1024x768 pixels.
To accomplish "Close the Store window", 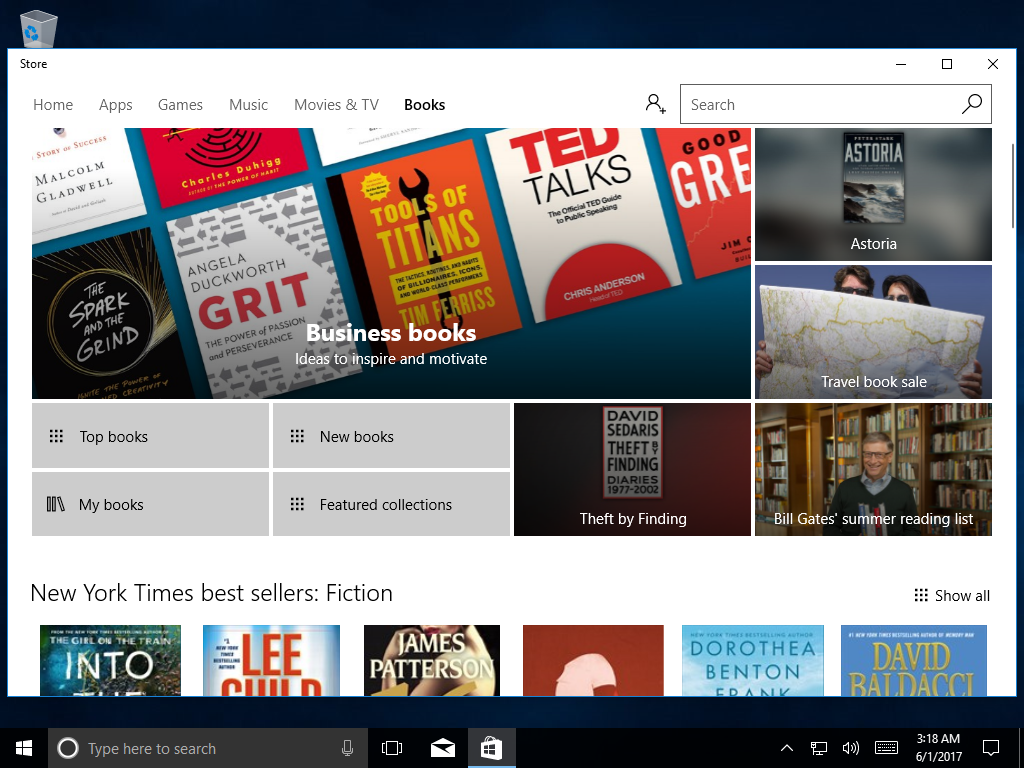I will [x=993, y=64].
